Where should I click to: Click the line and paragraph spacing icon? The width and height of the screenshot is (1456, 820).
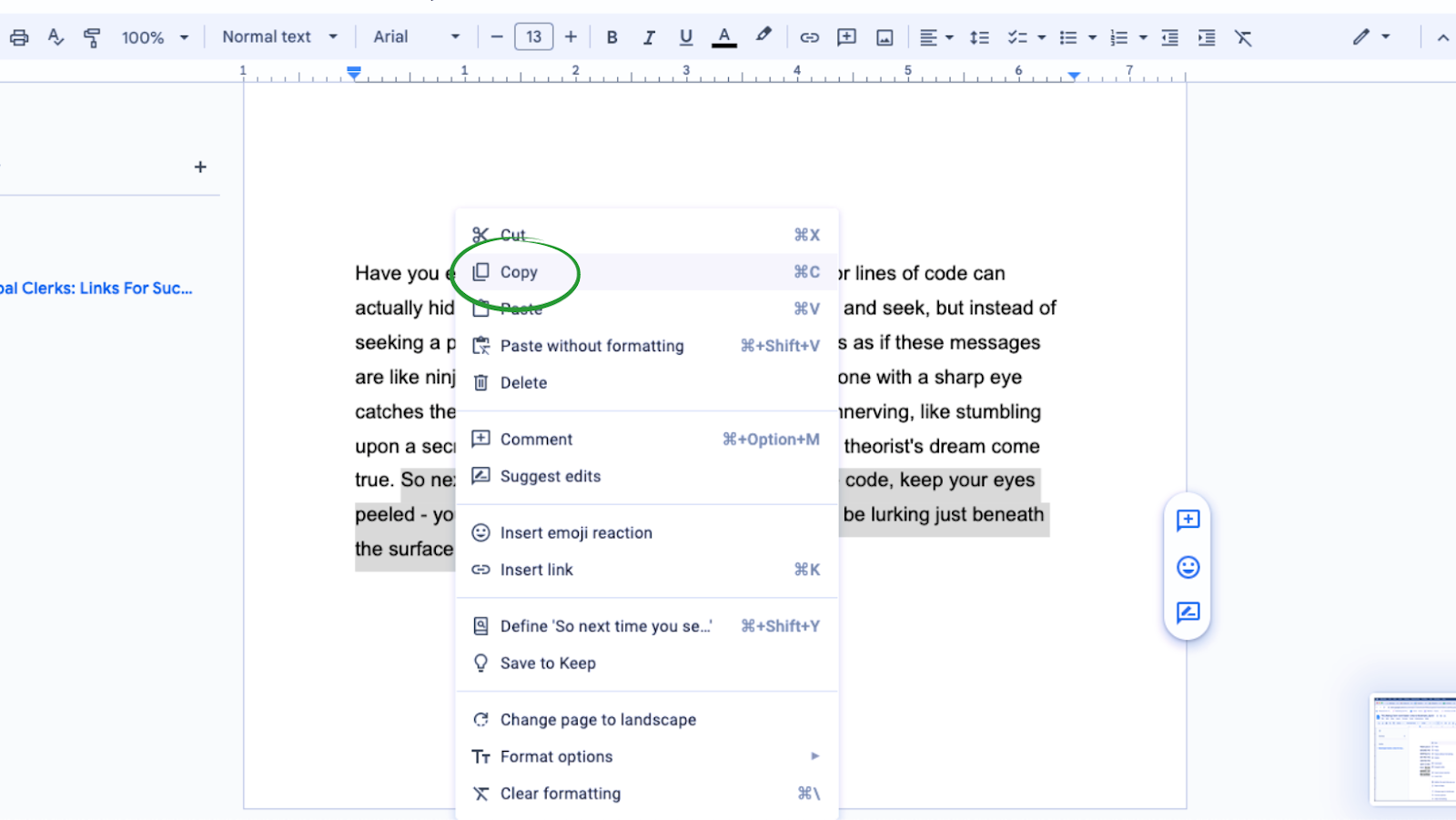coord(979,37)
